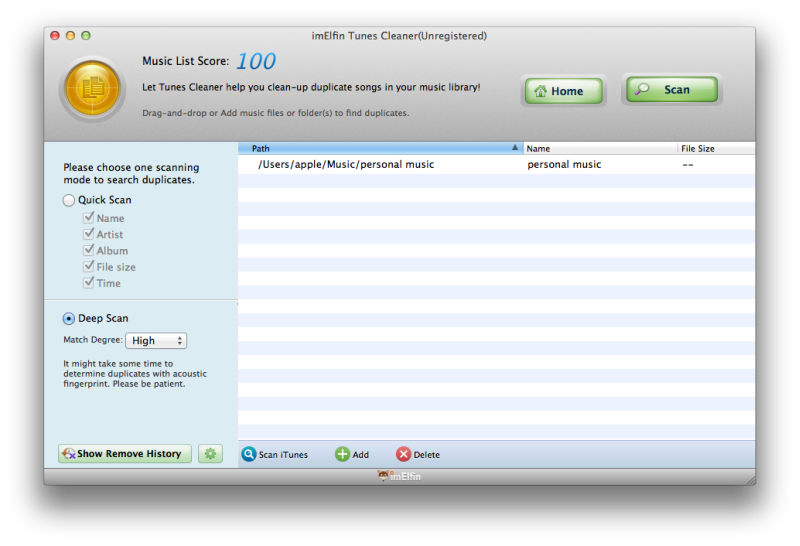Click the imElfin logo in footer
Image resolution: width=800 pixels, height=546 pixels.
point(399,476)
